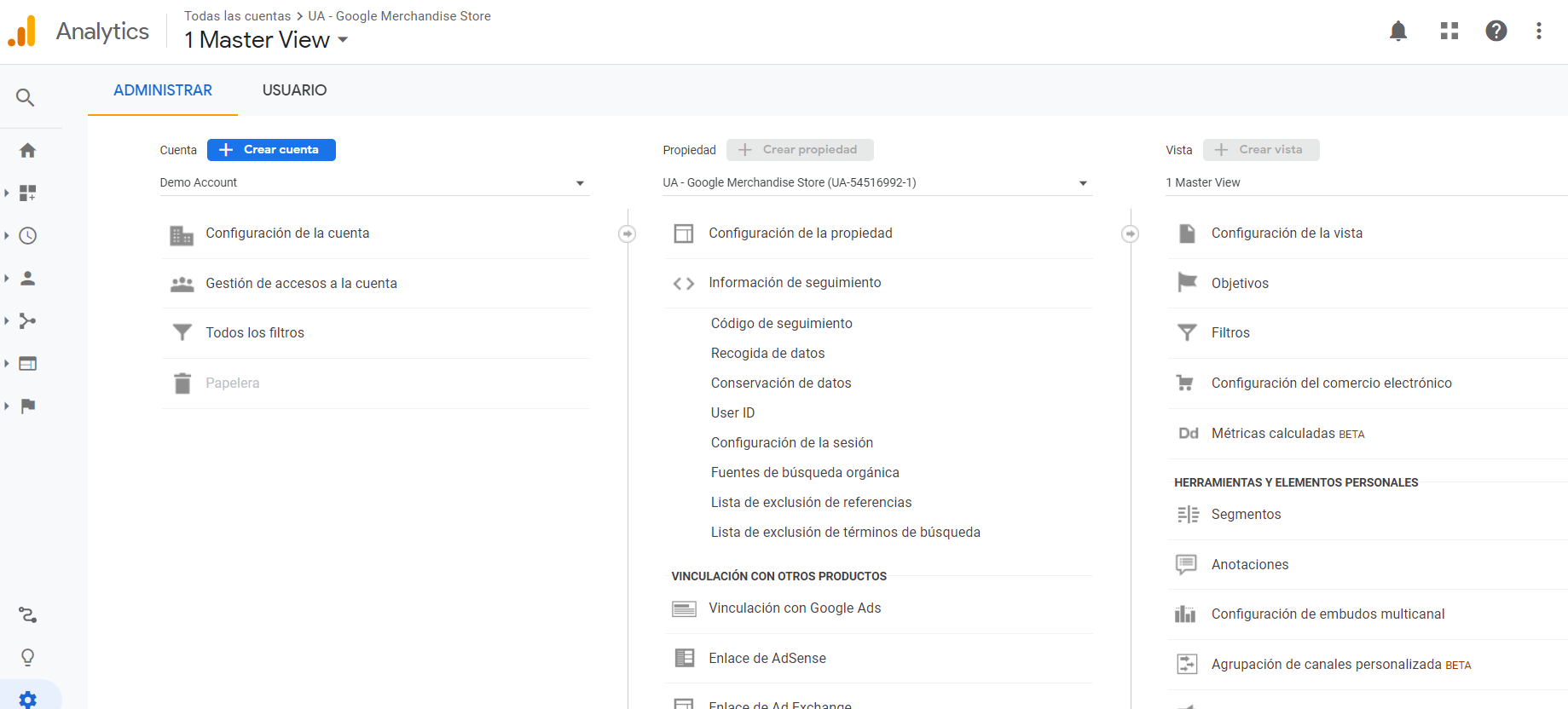The image size is (1568, 709).
Task: Click the Google Ads linking icon
Action: (684, 608)
